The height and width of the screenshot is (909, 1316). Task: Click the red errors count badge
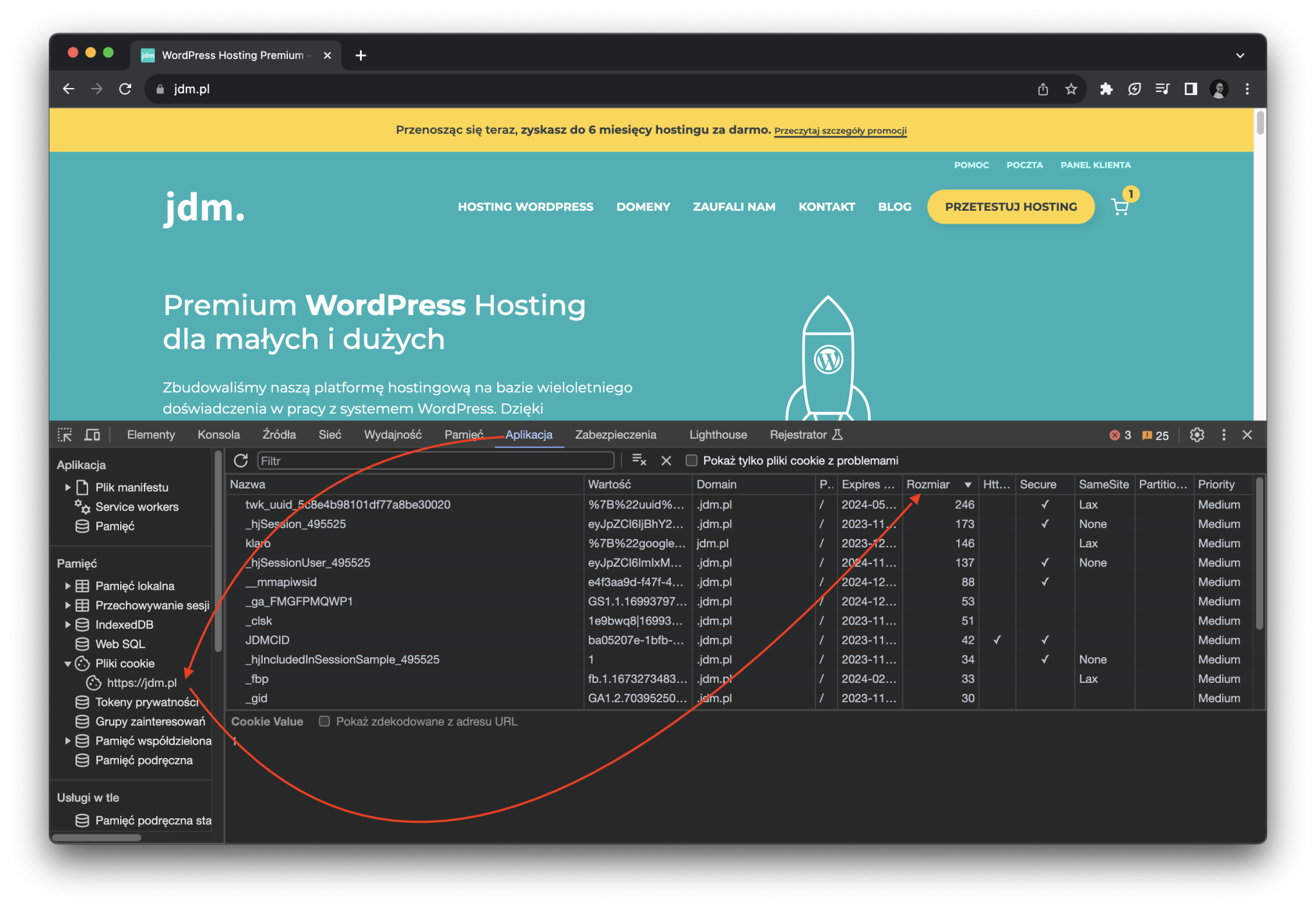pos(1120,436)
